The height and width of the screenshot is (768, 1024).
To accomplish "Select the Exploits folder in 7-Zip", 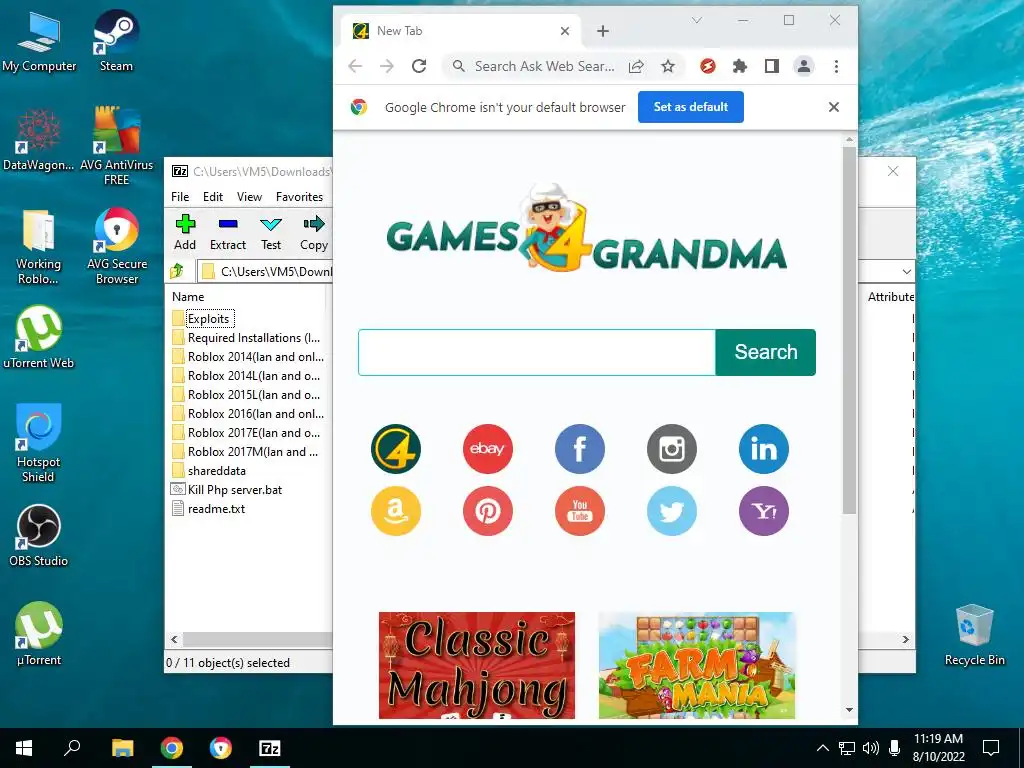I will [209, 319].
